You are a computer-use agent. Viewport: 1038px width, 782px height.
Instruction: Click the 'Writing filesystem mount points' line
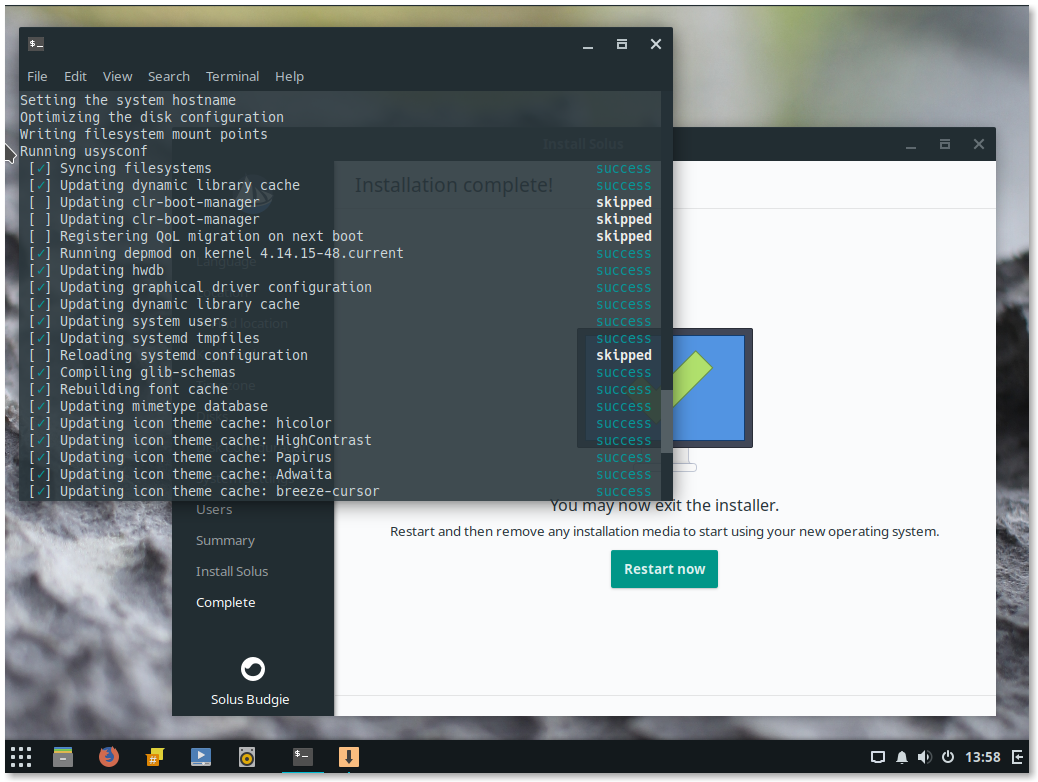click(144, 134)
